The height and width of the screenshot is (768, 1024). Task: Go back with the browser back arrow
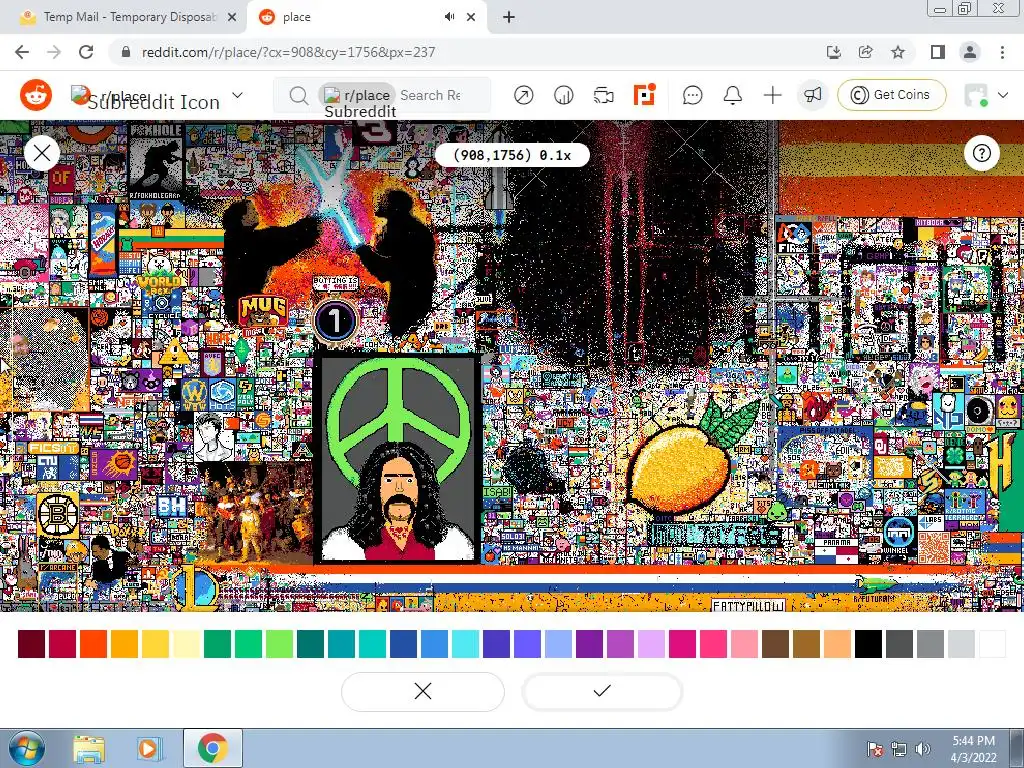[22, 52]
